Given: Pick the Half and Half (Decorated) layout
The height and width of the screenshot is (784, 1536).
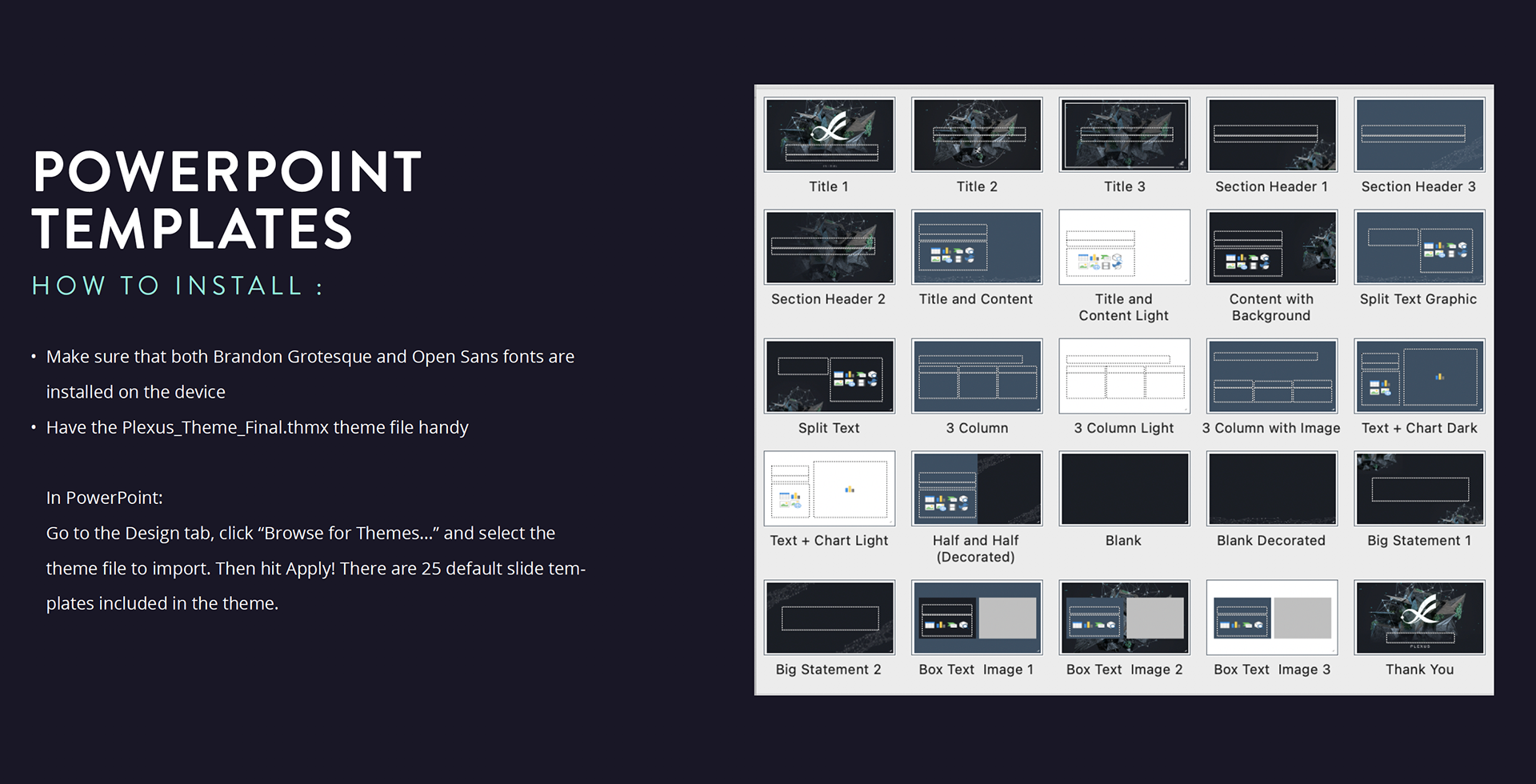Looking at the screenshot, I should 977,489.
